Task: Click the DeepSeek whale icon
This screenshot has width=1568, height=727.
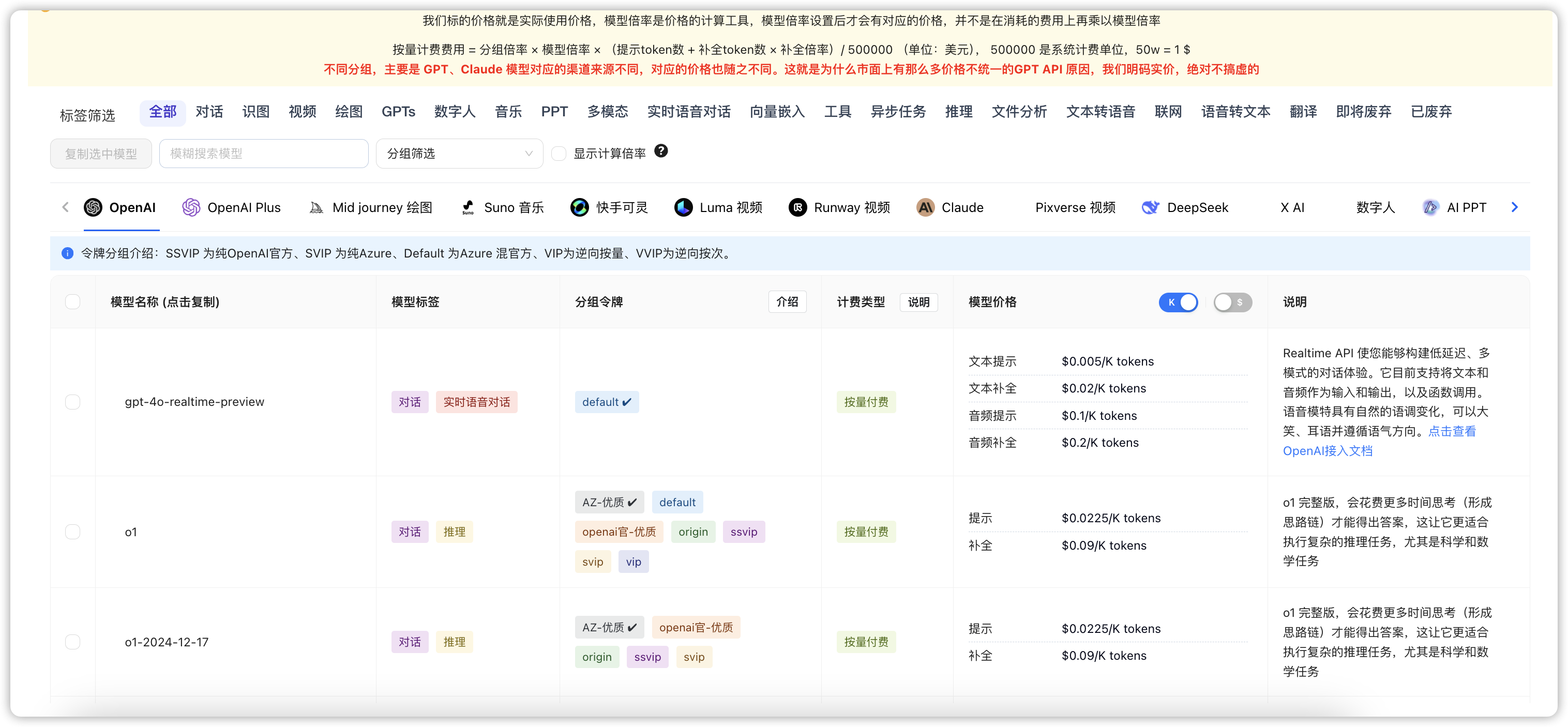Action: coord(1150,207)
